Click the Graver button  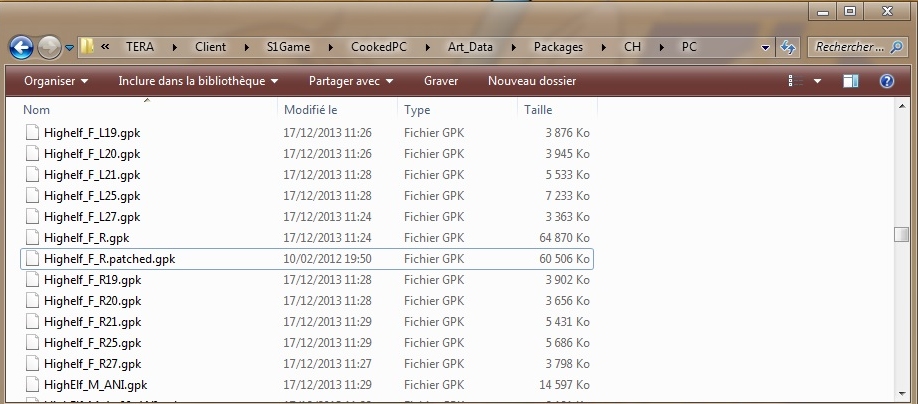(x=441, y=81)
